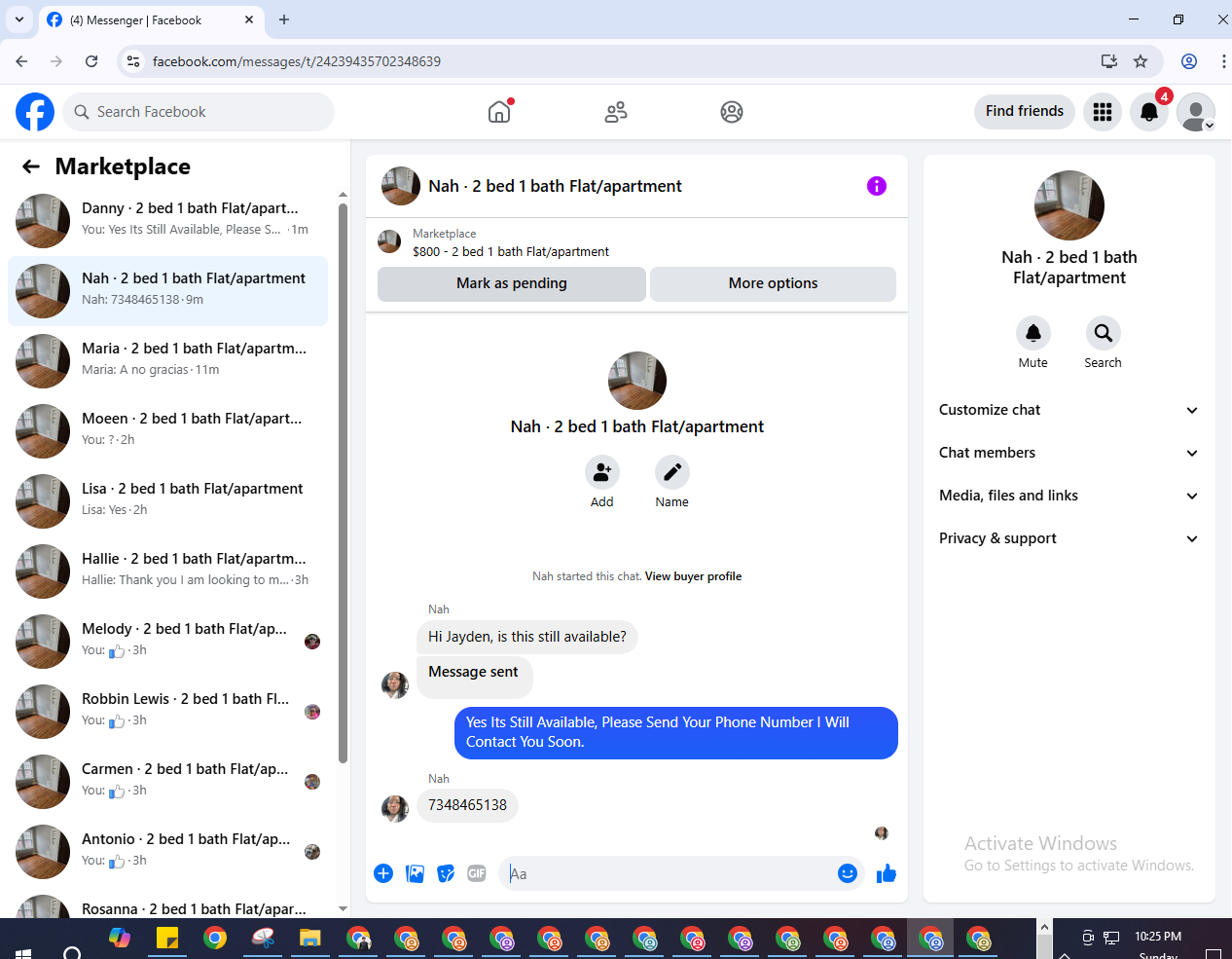Open the Groups icon in top navigation
This screenshot has width=1232, height=959.
tap(732, 112)
